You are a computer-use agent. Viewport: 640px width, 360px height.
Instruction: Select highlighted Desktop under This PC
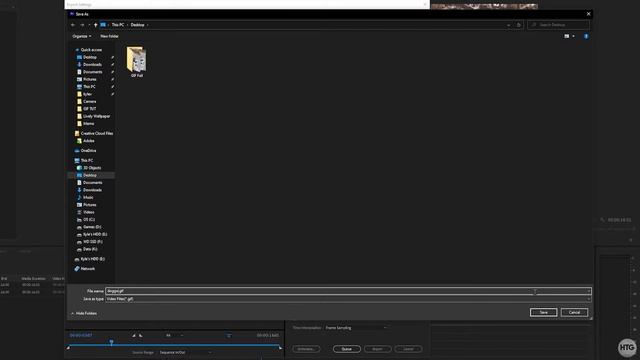point(90,175)
